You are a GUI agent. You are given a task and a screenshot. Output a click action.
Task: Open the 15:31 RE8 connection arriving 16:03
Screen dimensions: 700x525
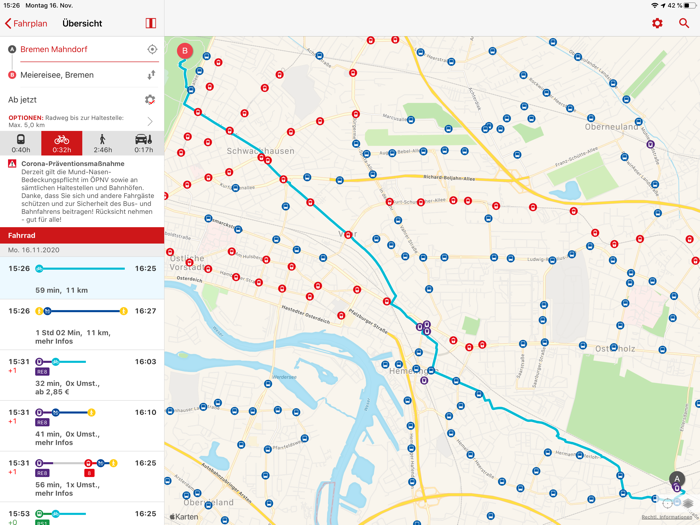point(82,375)
